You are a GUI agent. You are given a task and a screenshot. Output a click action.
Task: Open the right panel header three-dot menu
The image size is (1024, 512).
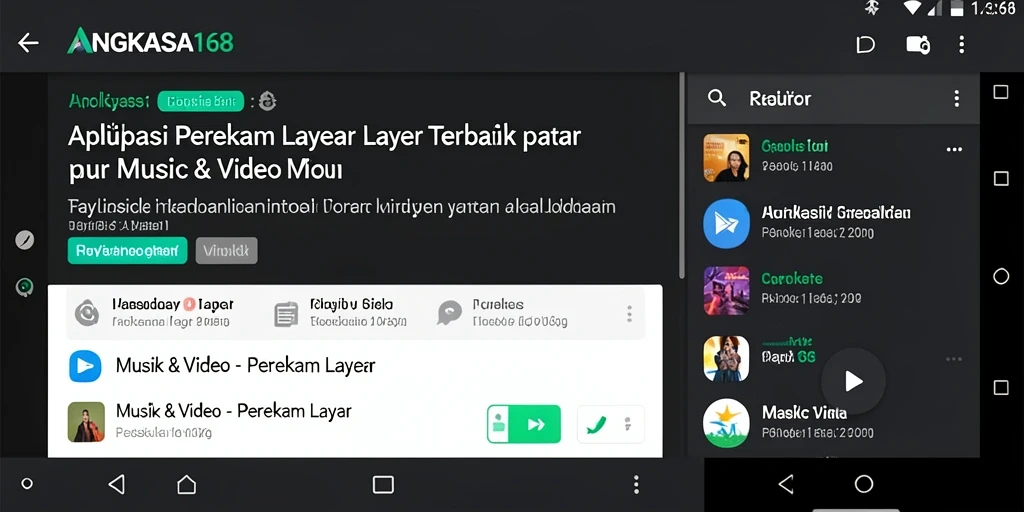pos(957,99)
